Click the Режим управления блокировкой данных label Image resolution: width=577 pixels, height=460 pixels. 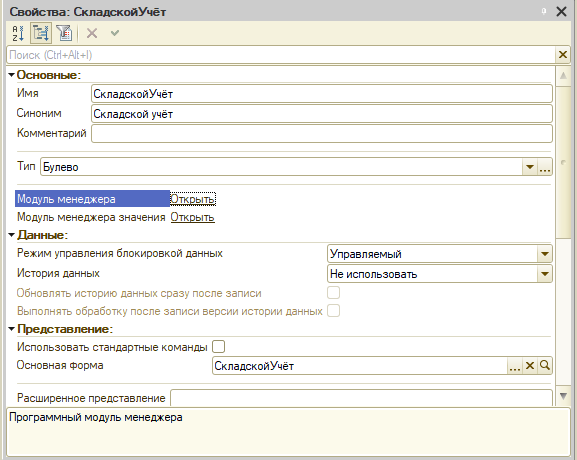(120, 254)
